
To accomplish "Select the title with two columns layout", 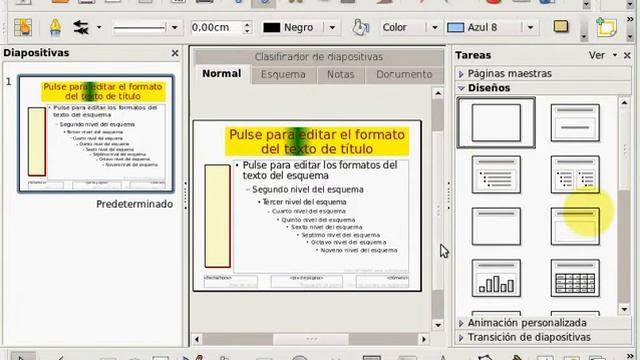I will point(575,174).
